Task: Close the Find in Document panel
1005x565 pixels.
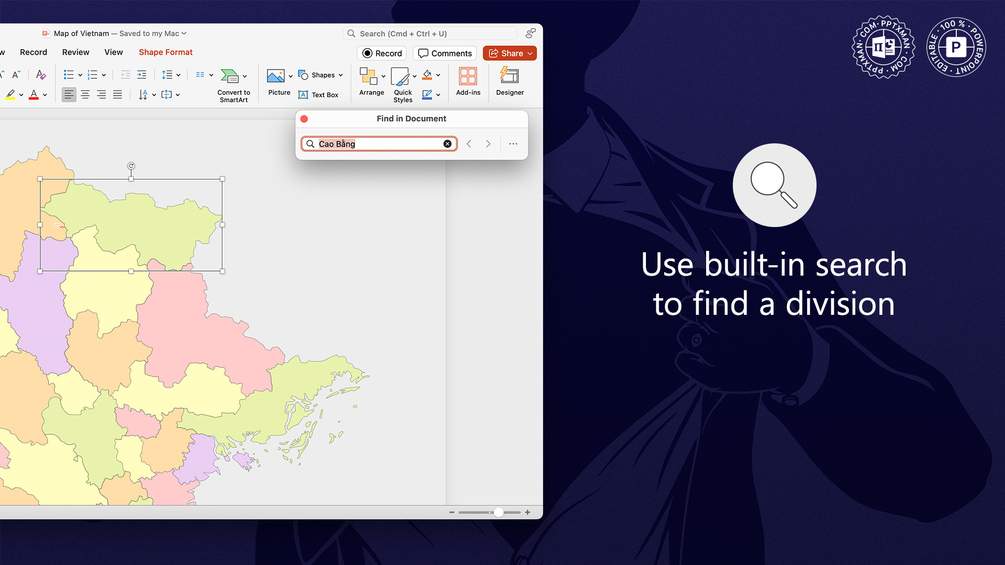Action: point(304,119)
